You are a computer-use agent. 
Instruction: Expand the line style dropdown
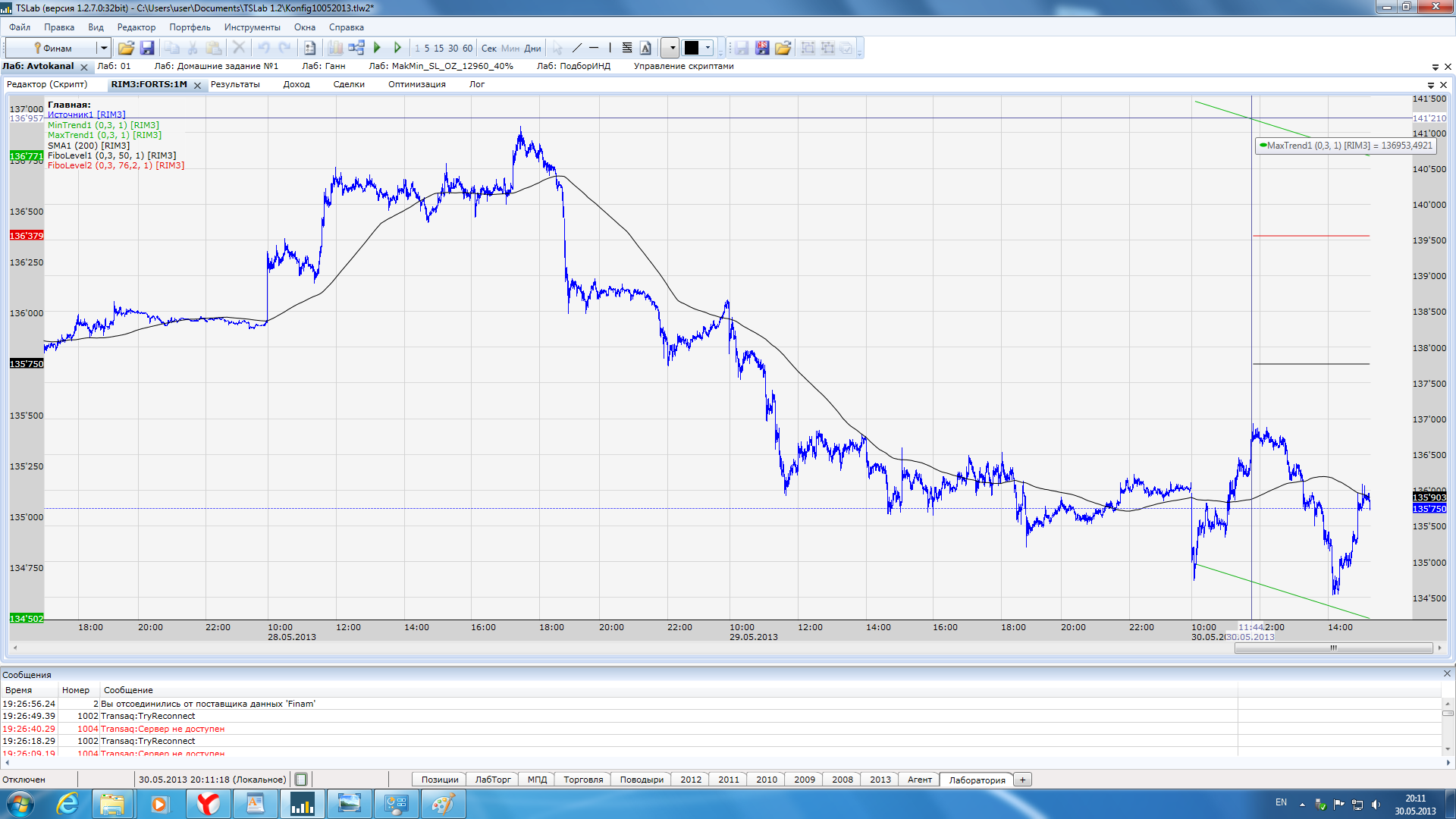pyautogui.click(x=670, y=49)
